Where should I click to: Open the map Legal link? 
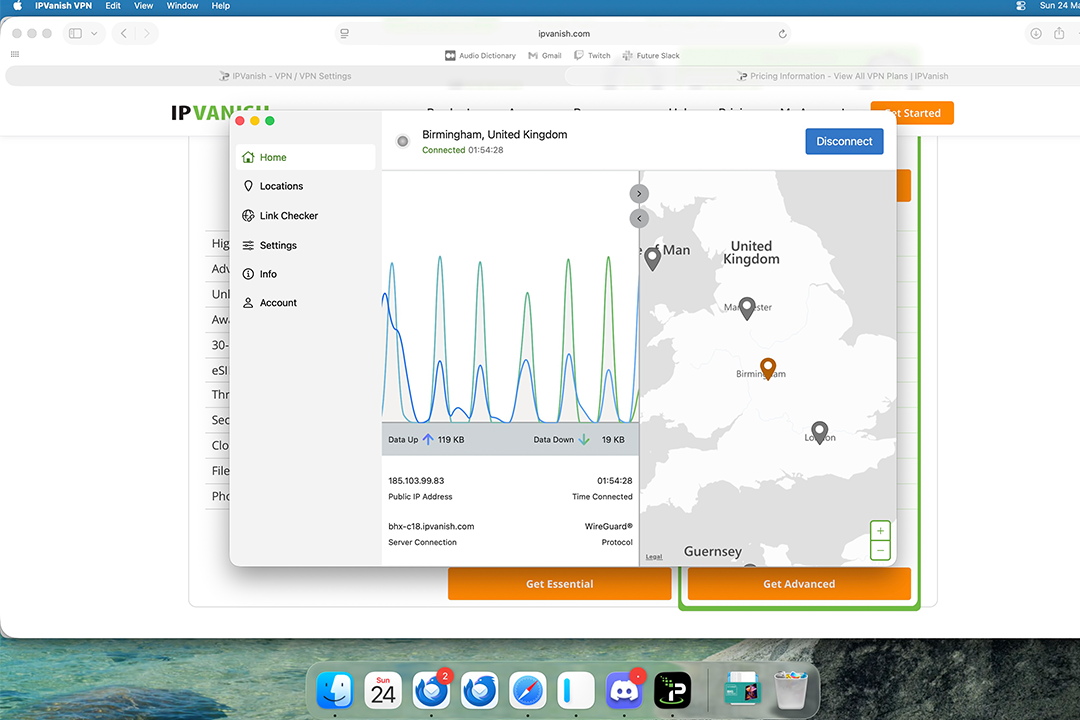[654, 557]
